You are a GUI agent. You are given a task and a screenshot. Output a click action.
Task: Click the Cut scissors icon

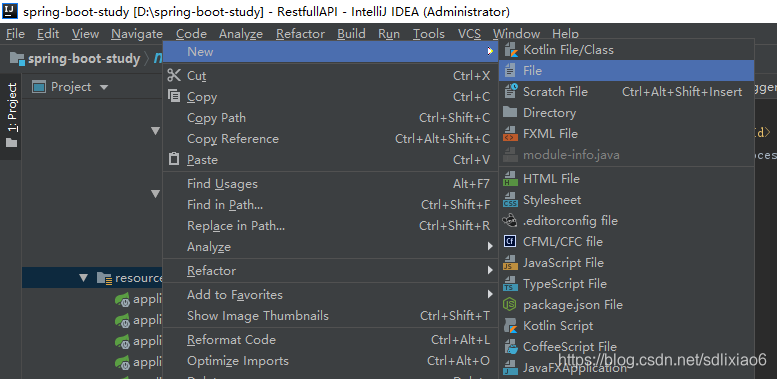tap(174, 75)
